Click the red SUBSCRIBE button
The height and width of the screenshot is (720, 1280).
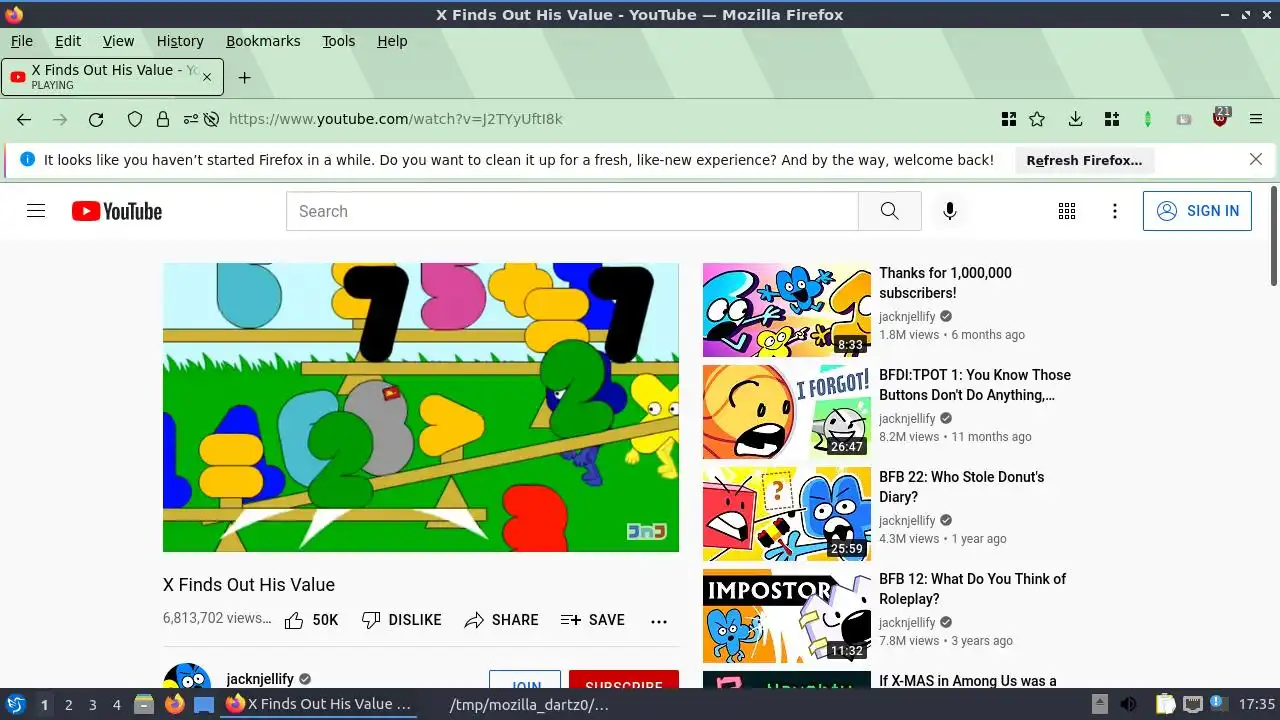624,680
